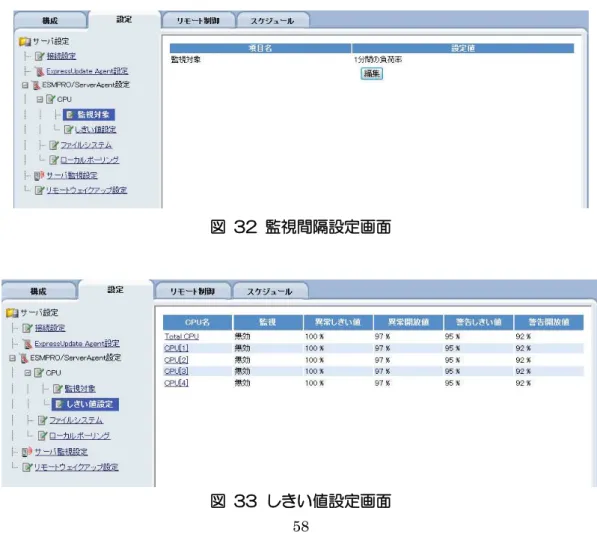This screenshot has height=535, width=597.
Task: Click ローカルポーリング icon in Figure 33 tree
Action: 43,435
